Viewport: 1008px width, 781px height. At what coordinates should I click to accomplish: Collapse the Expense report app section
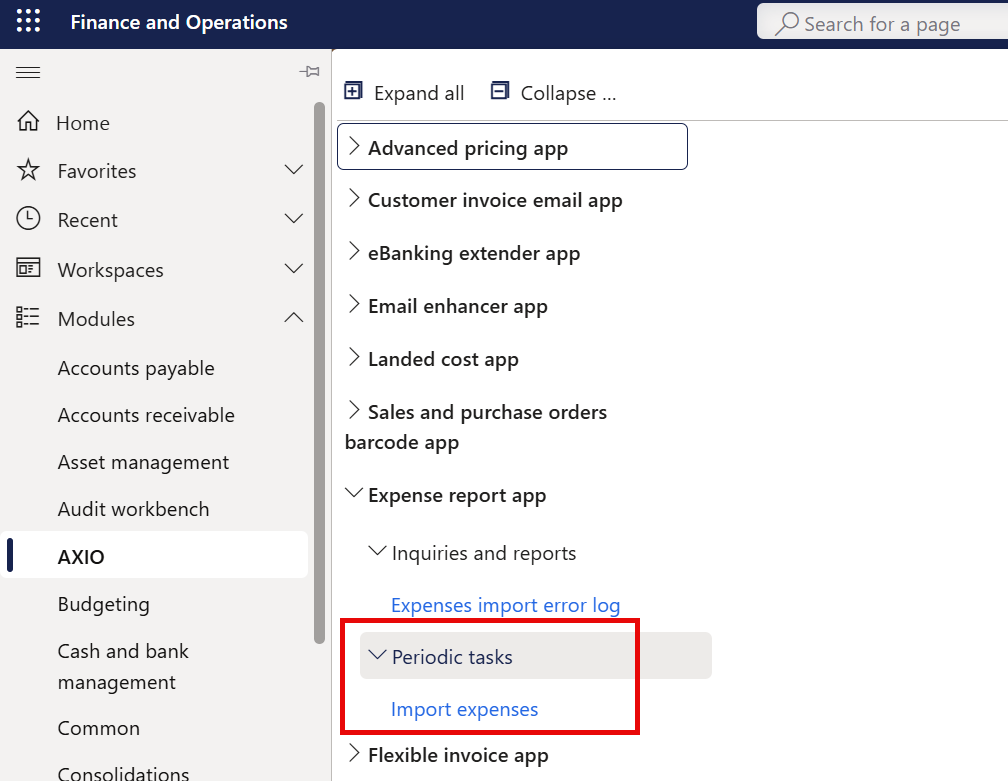click(x=353, y=492)
